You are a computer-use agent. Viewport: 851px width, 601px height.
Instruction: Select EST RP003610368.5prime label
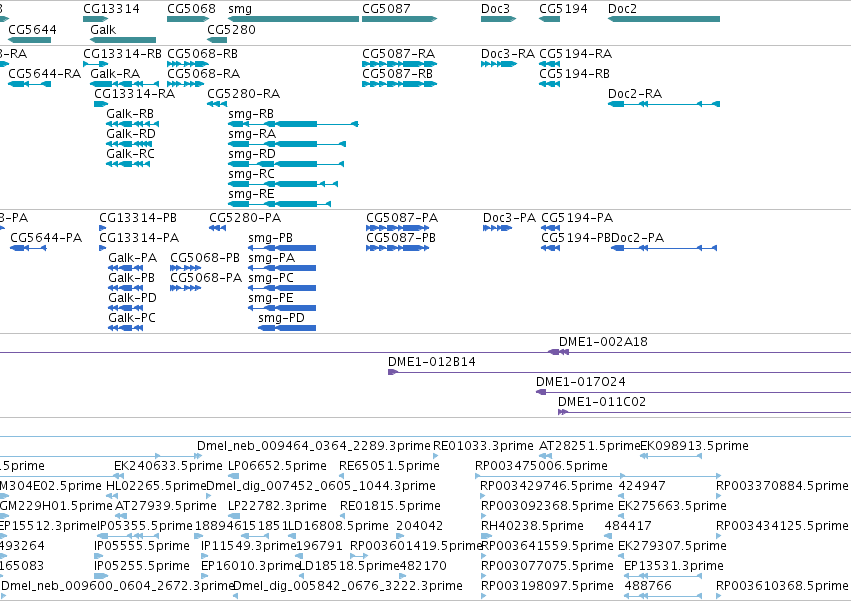click(782, 586)
